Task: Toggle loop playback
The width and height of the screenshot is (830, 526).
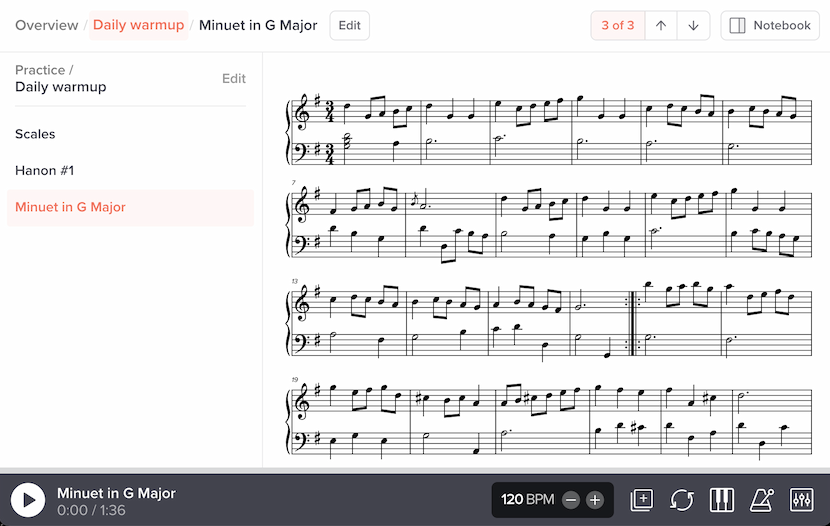Action: [682, 500]
